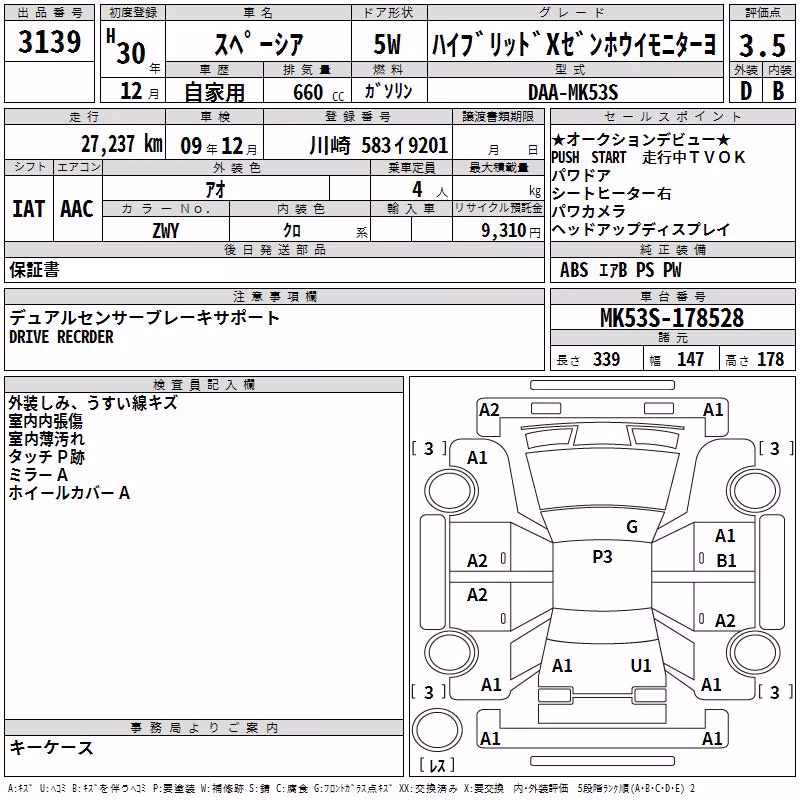Select the セールスポイント section header
The width and height of the screenshot is (800, 800).
click(x=672, y=117)
